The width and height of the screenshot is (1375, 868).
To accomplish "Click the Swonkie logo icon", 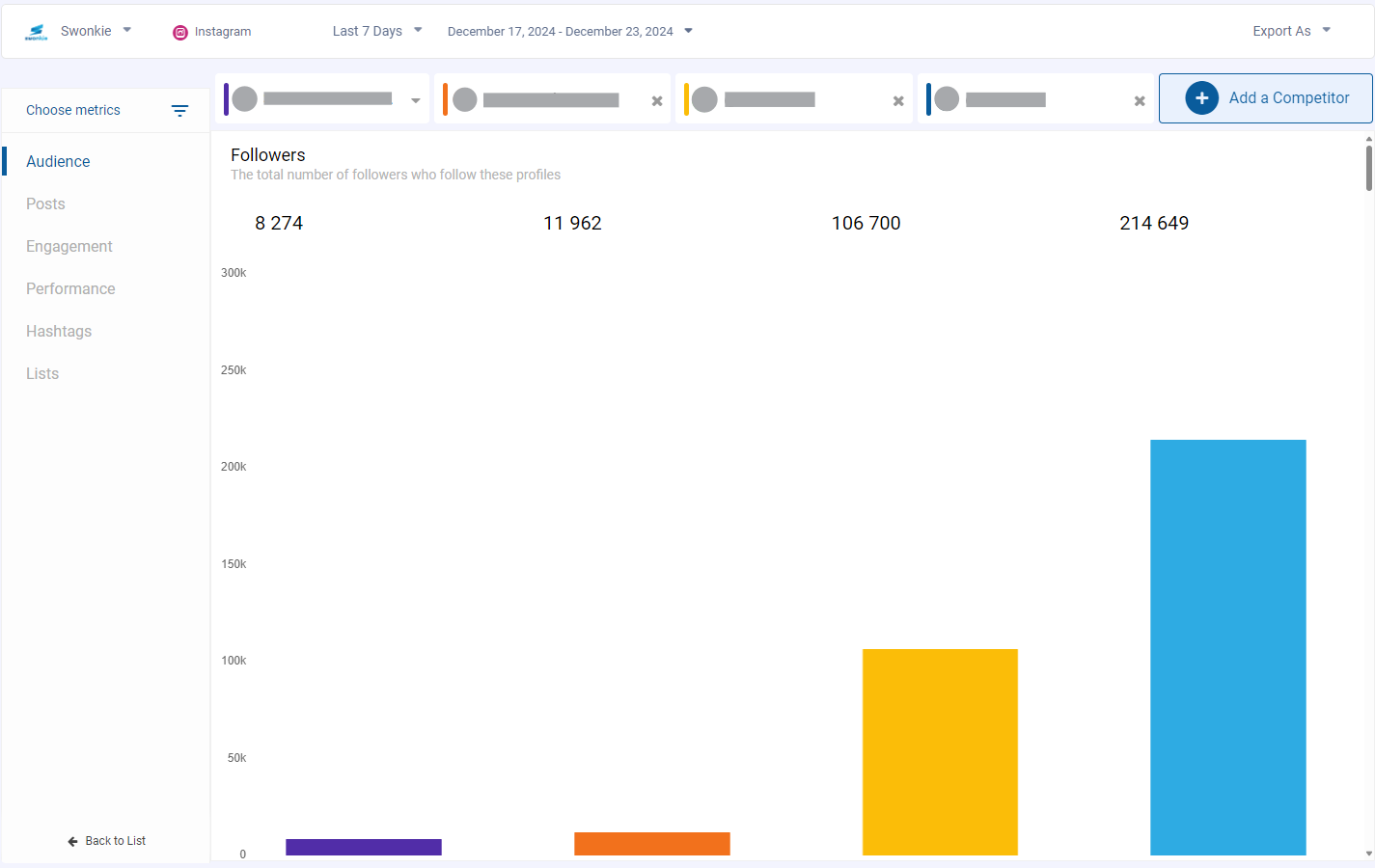I will click(x=37, y=32).
